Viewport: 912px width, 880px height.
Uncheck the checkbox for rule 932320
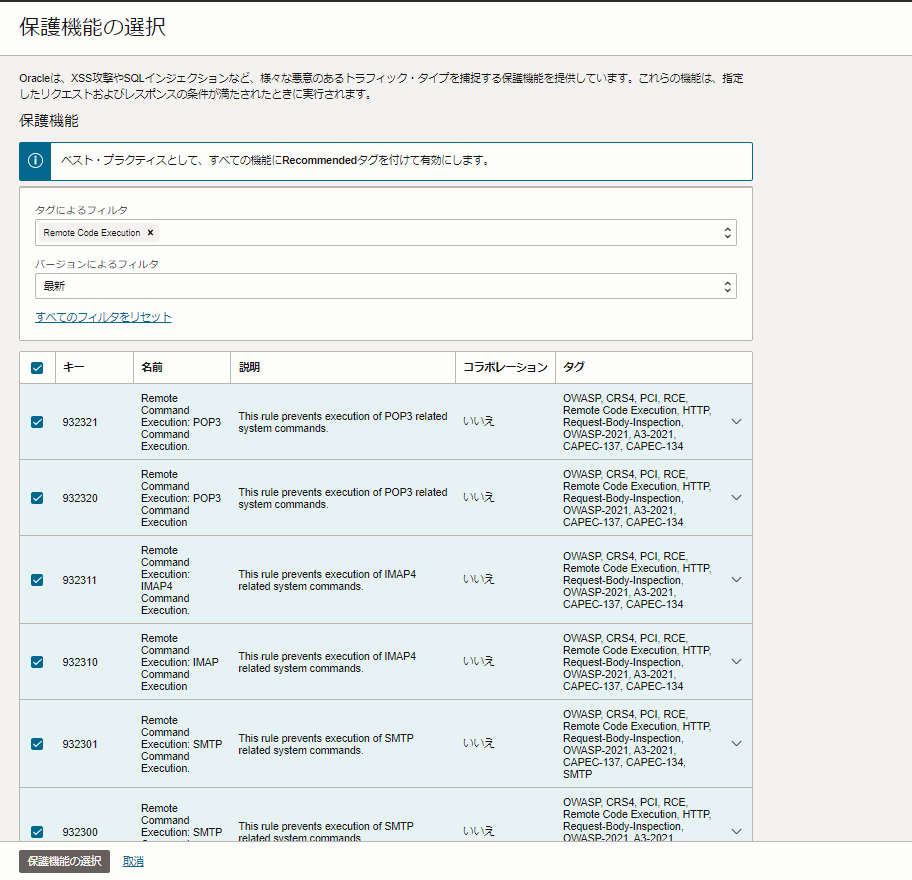tap(37, 498)
